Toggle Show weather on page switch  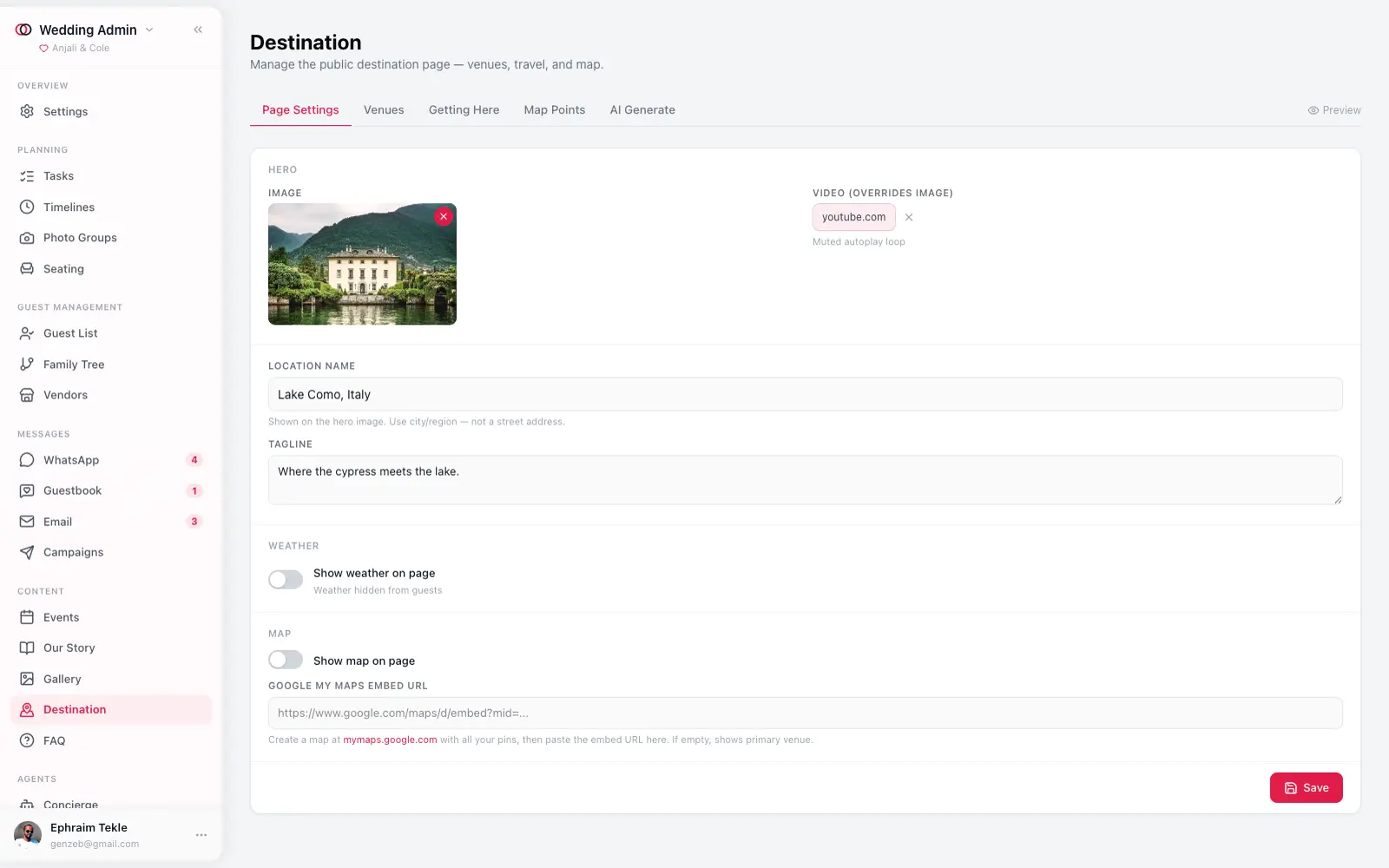click(286, 580)
